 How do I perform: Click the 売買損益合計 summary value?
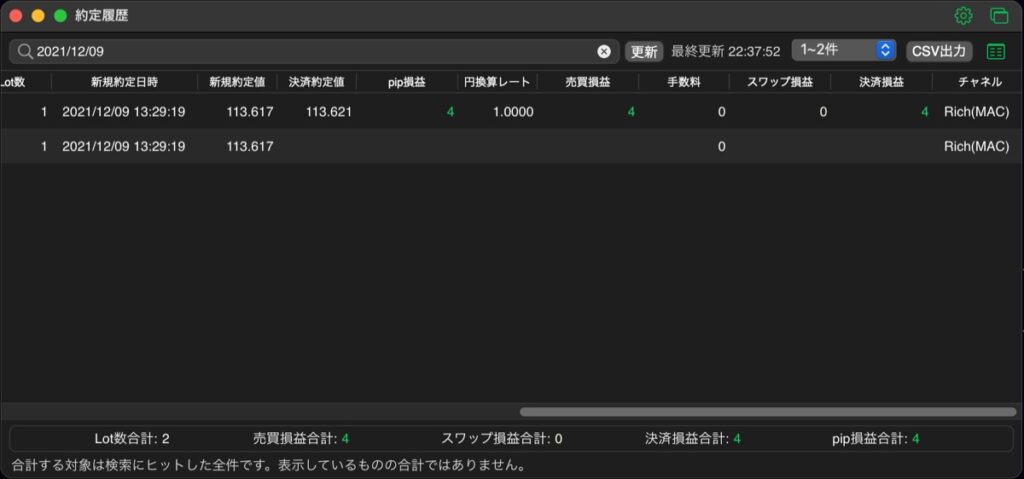click(x=345, y=438)
